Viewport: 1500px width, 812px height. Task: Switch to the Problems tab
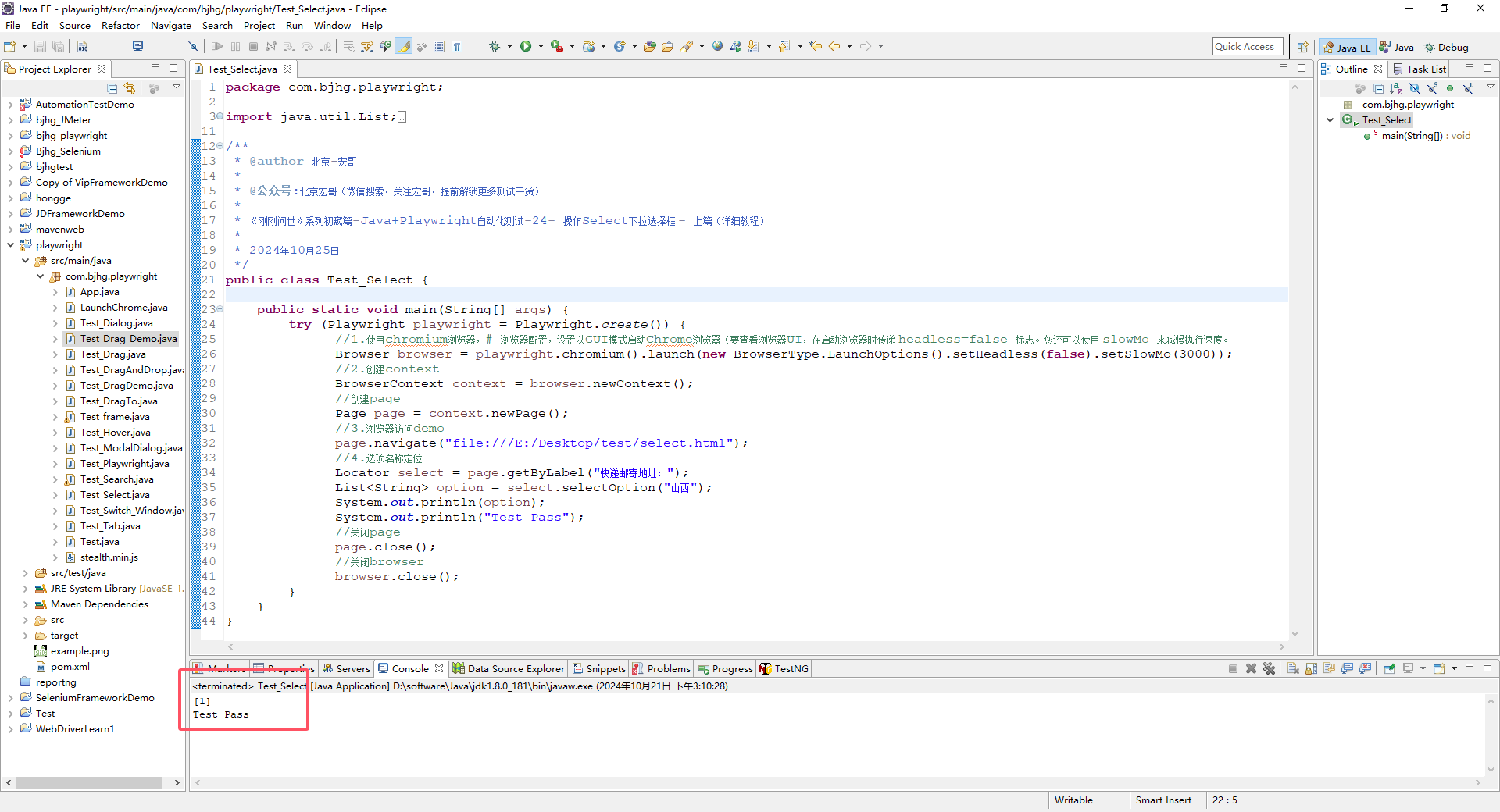[x=668, y=668]
